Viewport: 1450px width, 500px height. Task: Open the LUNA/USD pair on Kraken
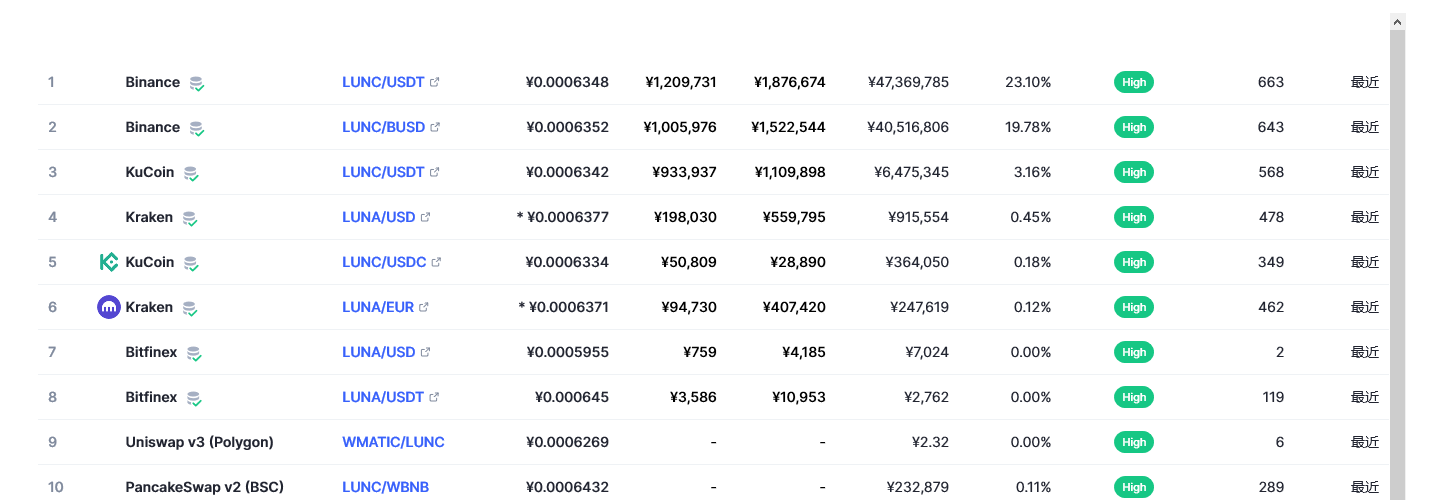point(379,217)
